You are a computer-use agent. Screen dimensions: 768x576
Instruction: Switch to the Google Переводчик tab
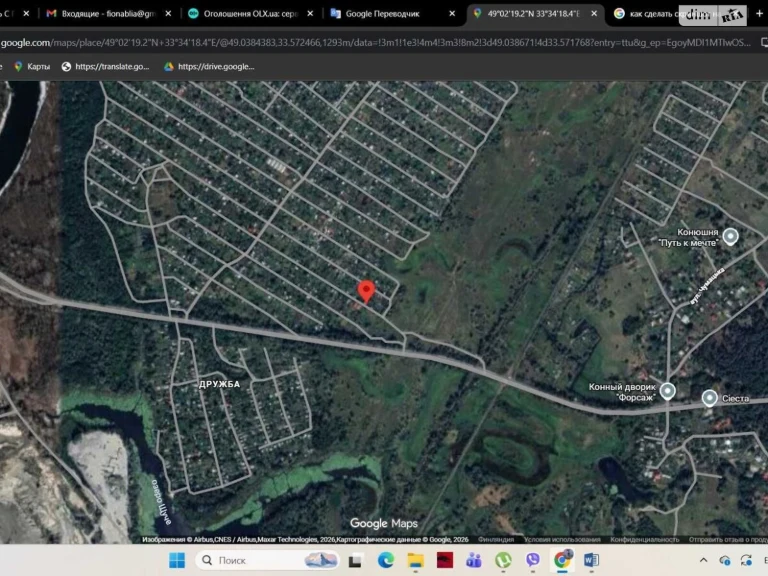[382, 14]
